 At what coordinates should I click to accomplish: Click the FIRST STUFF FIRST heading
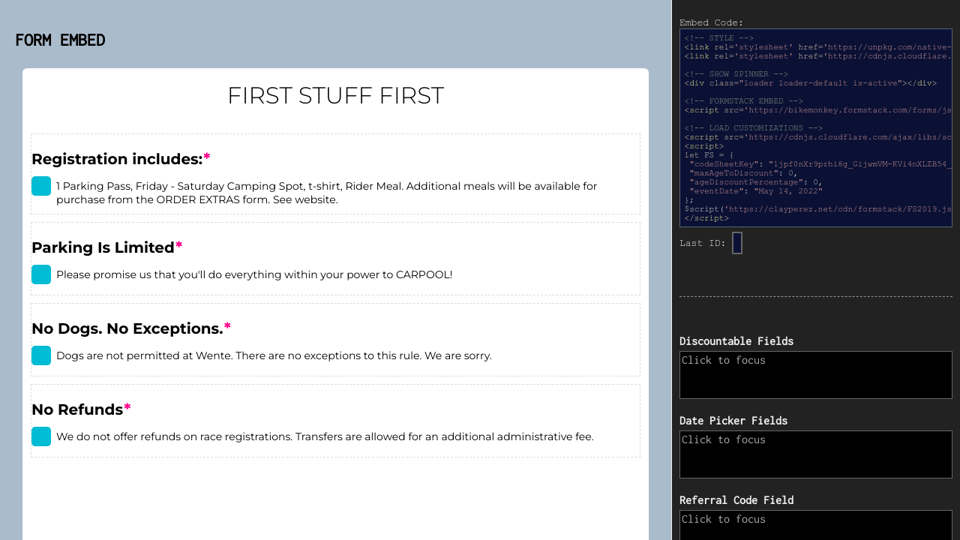pyautogui.click(x=335, y=96)
